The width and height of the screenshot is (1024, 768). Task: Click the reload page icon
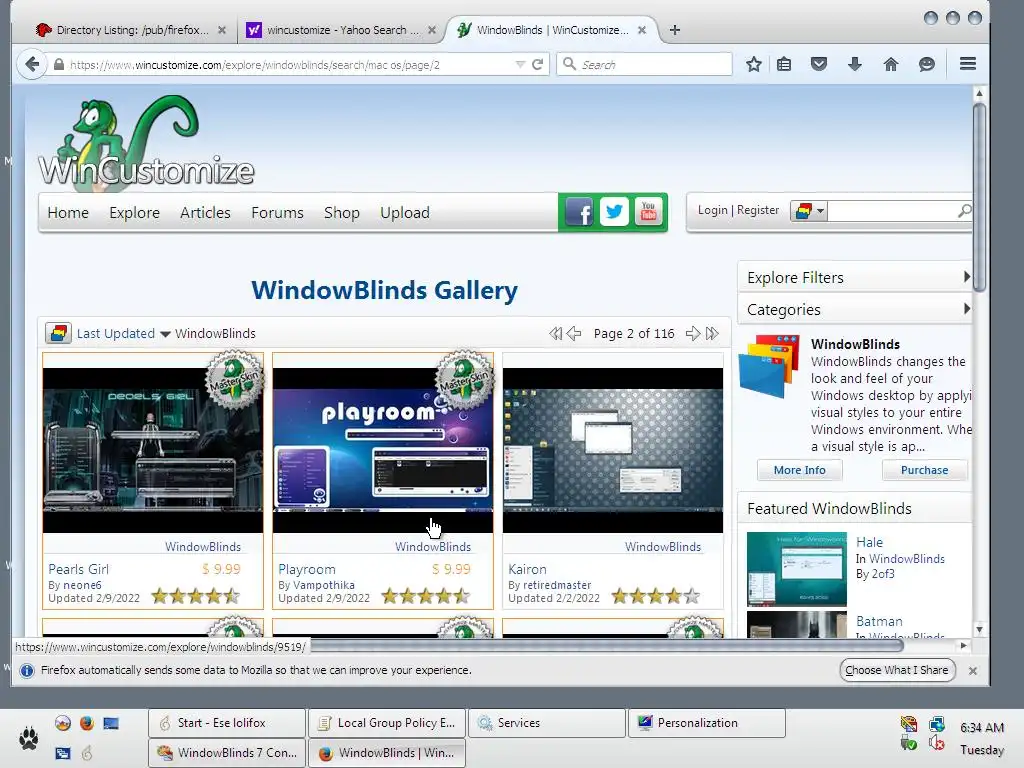point(537,64)
